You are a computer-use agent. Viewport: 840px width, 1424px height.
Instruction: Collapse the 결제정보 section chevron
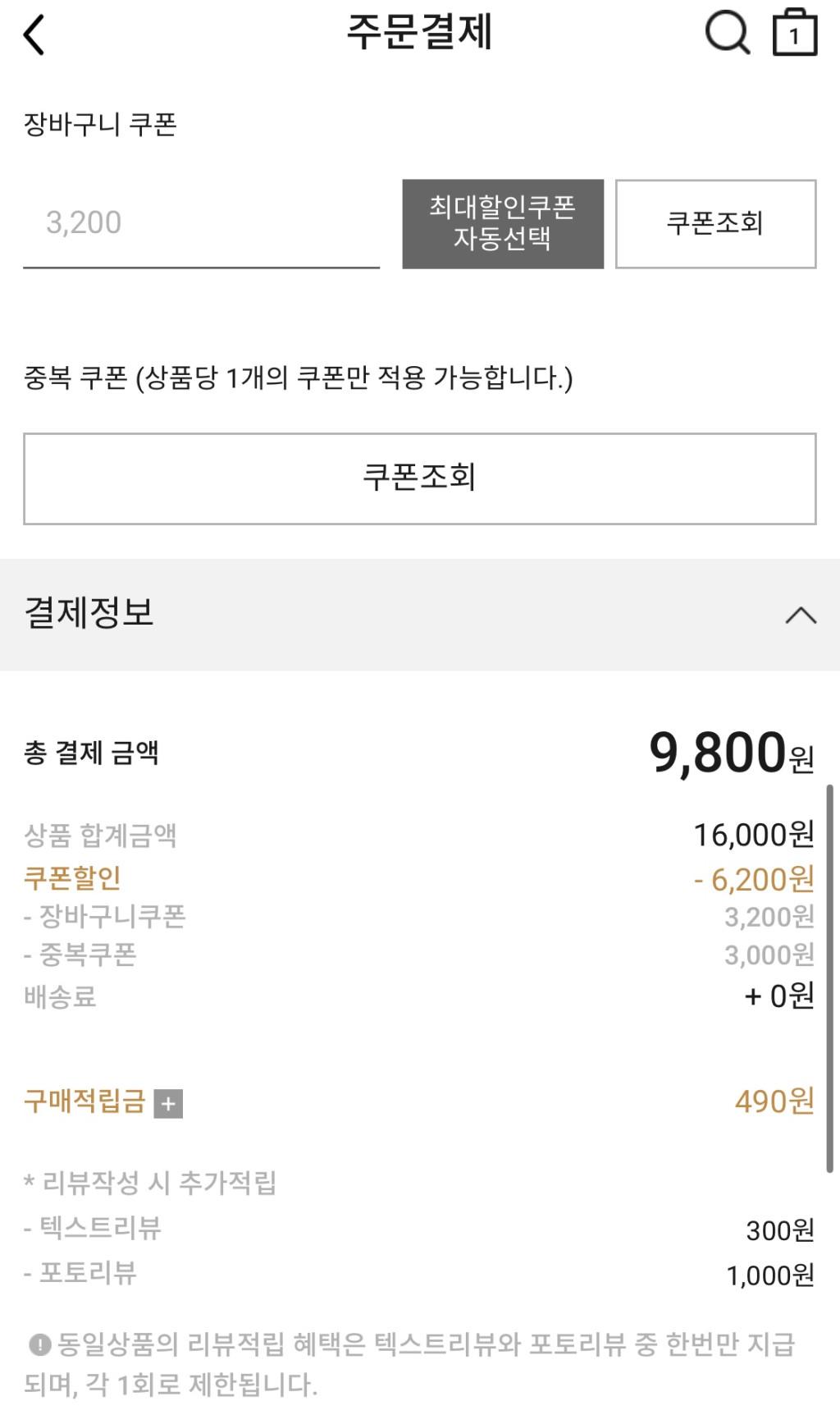[801, 615]
